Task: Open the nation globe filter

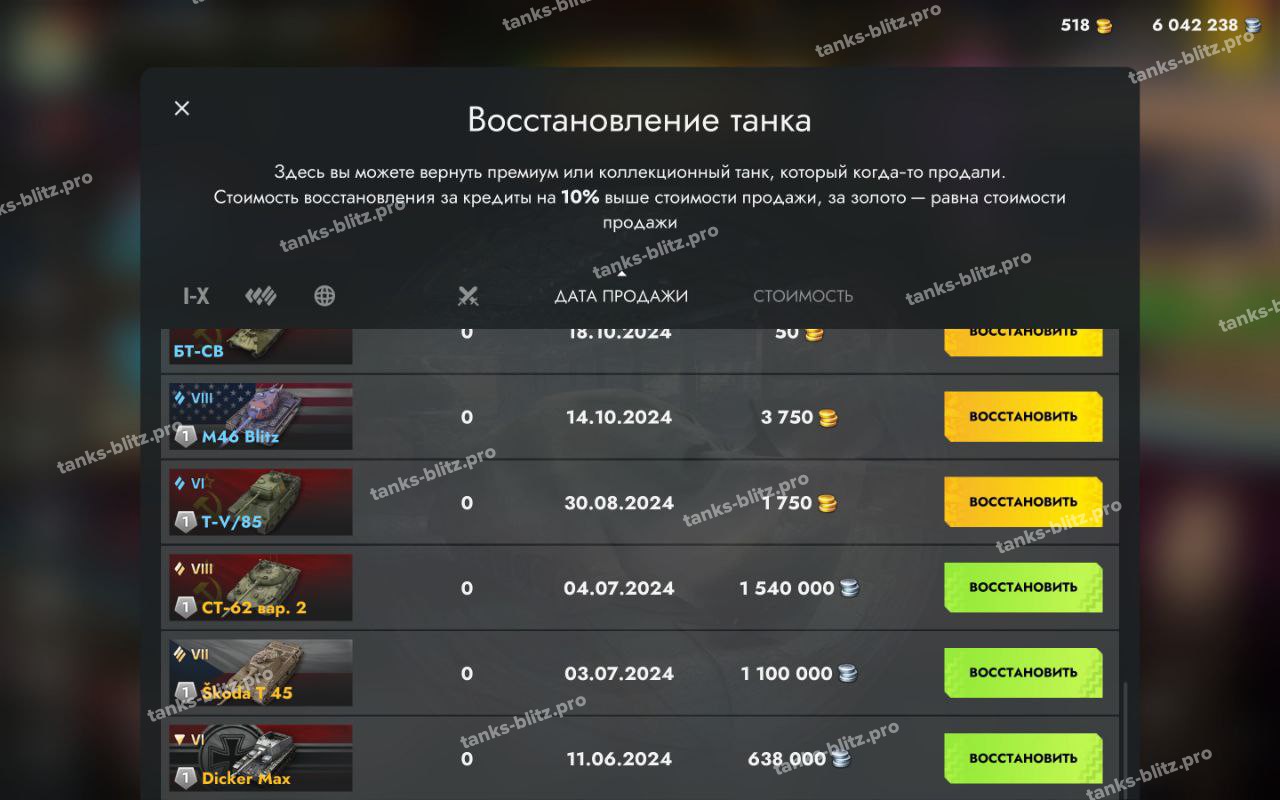Action: (324, 296)
